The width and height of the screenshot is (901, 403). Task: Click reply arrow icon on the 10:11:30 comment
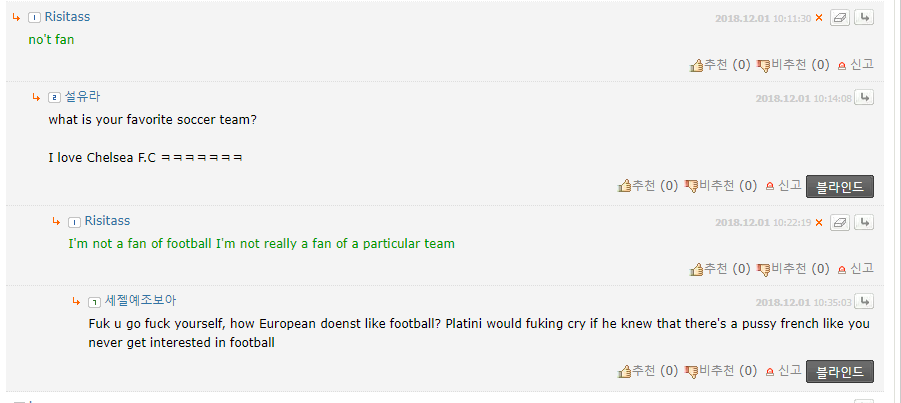pos(864,18)
